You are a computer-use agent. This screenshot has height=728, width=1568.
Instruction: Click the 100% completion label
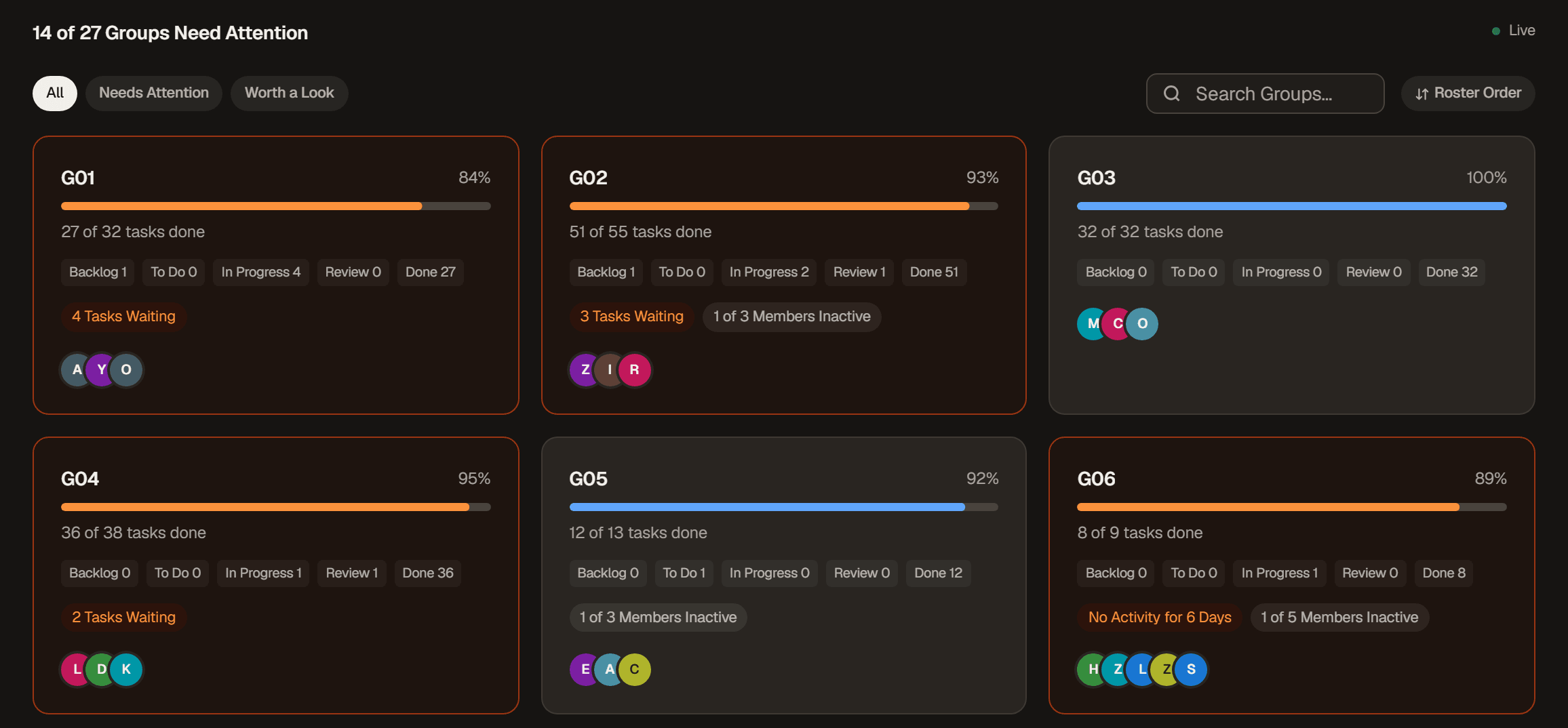(x=1486, y=178)
